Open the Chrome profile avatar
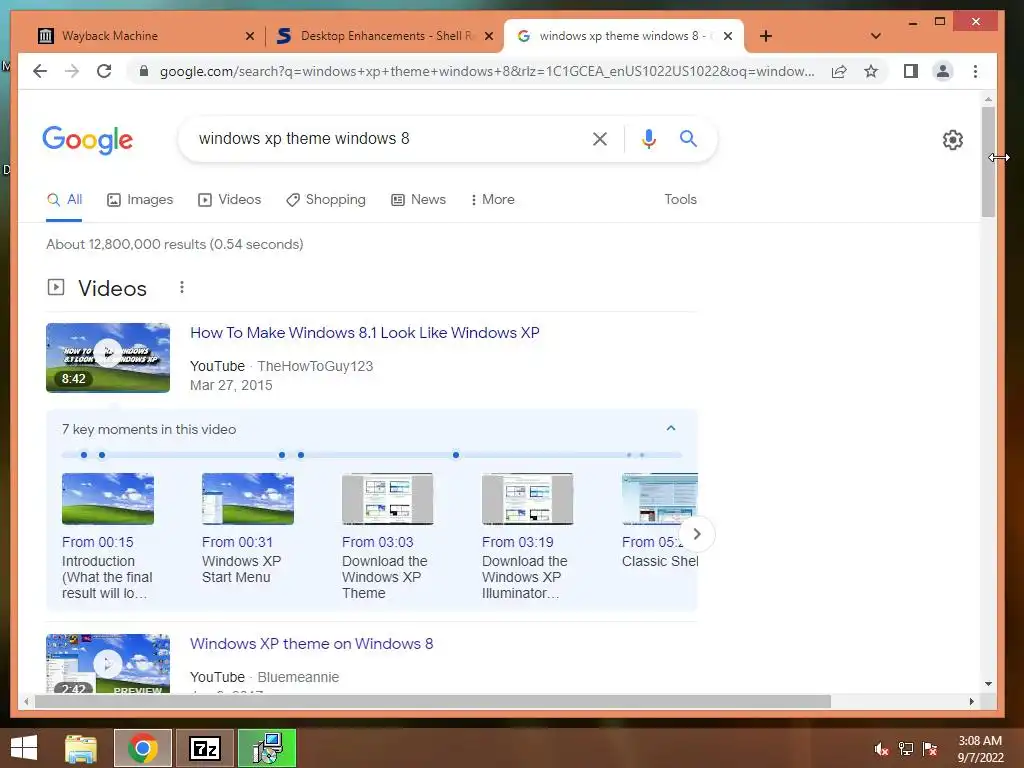 (942, 71)
